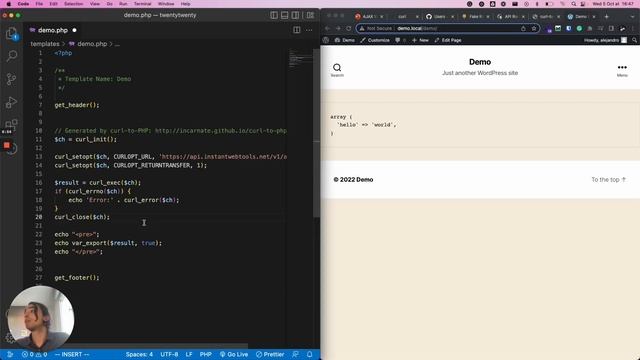Open the Explorer view in VS Code
This screenshot has width=640, height=360.
[x=11, y=33]
